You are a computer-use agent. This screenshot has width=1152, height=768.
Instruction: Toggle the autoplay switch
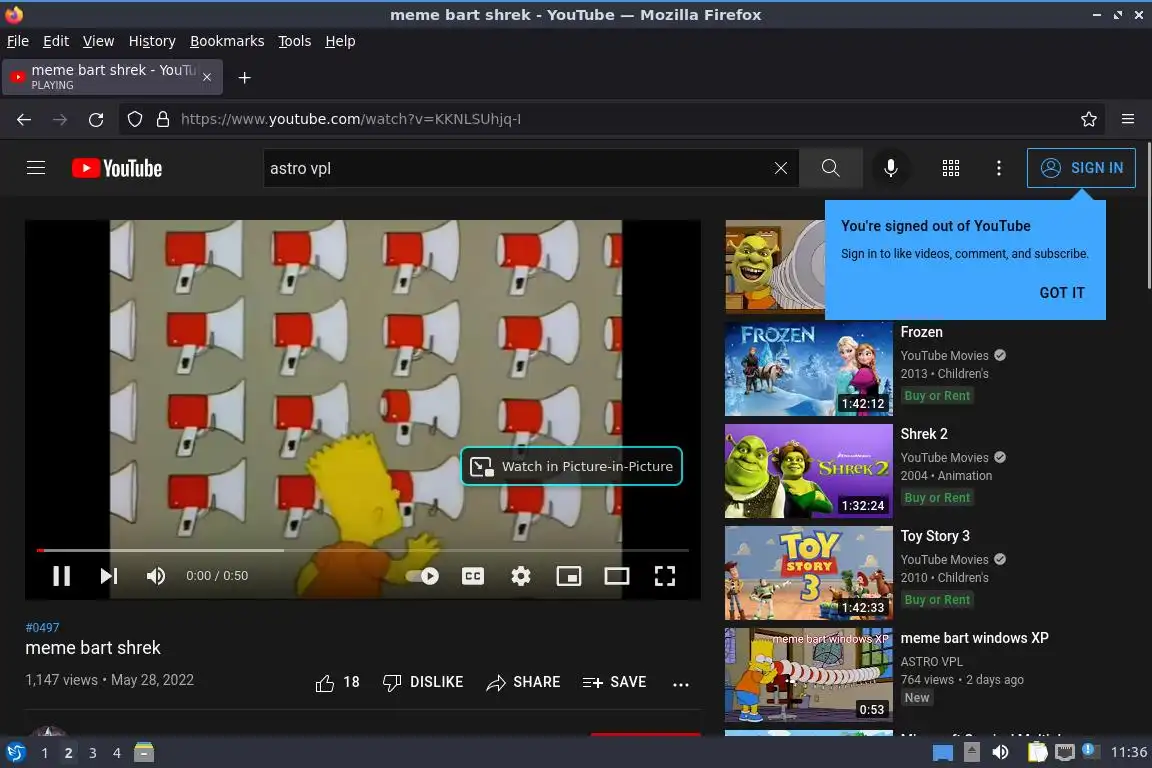422,576
